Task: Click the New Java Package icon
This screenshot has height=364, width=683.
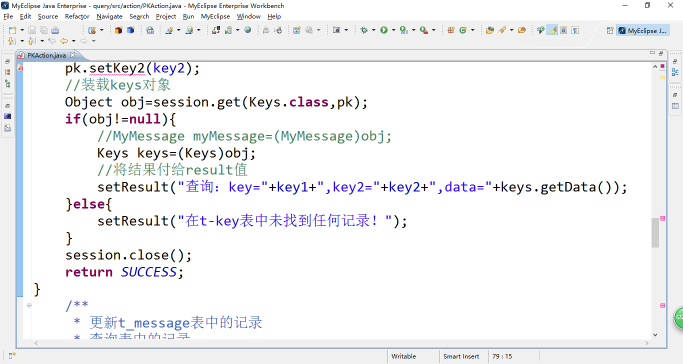Action: 451,30
